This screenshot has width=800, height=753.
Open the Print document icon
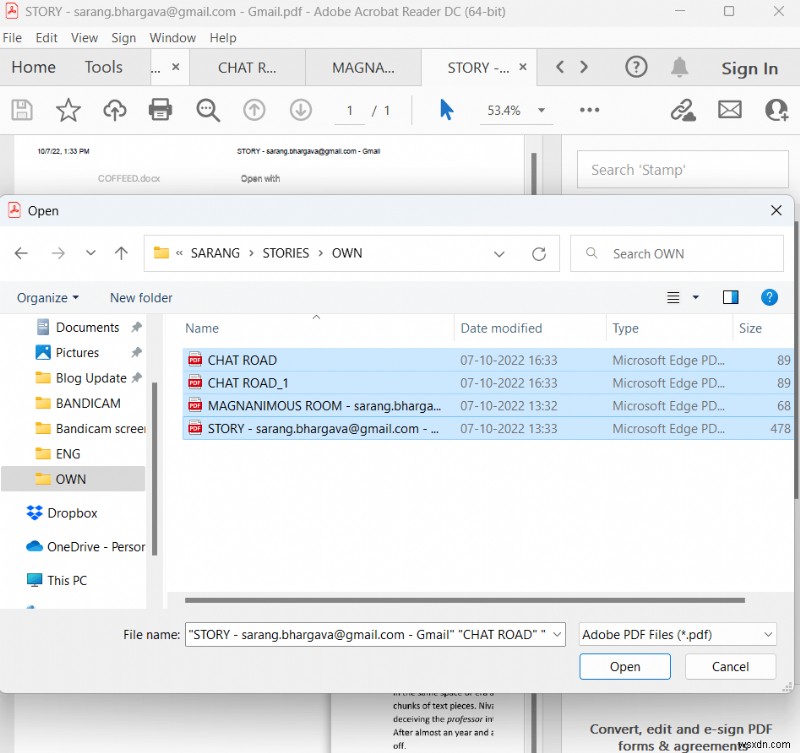[x=160, y=110]
